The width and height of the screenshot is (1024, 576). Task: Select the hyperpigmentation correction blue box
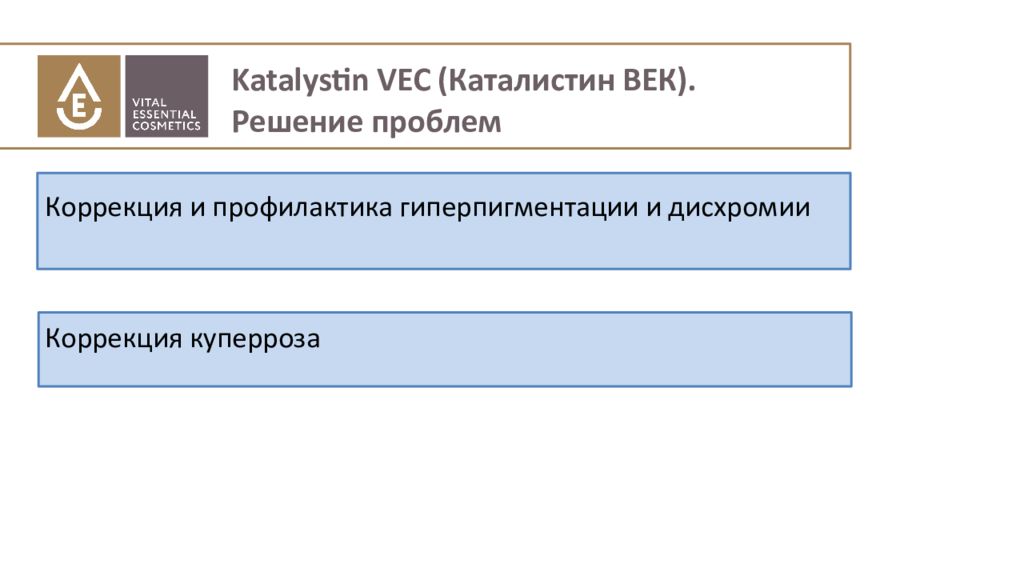(444, 221)
